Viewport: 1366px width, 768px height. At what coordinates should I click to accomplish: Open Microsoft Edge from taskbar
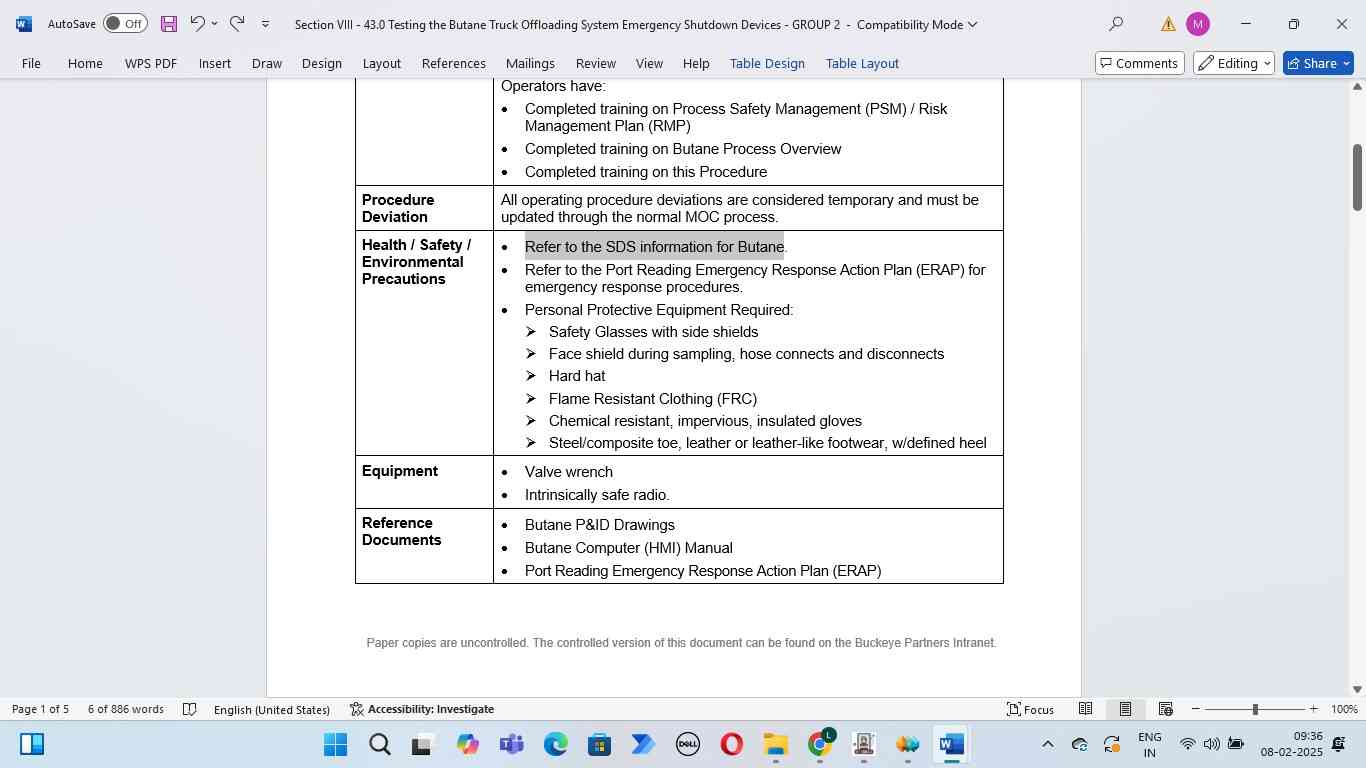coord(556,745)
